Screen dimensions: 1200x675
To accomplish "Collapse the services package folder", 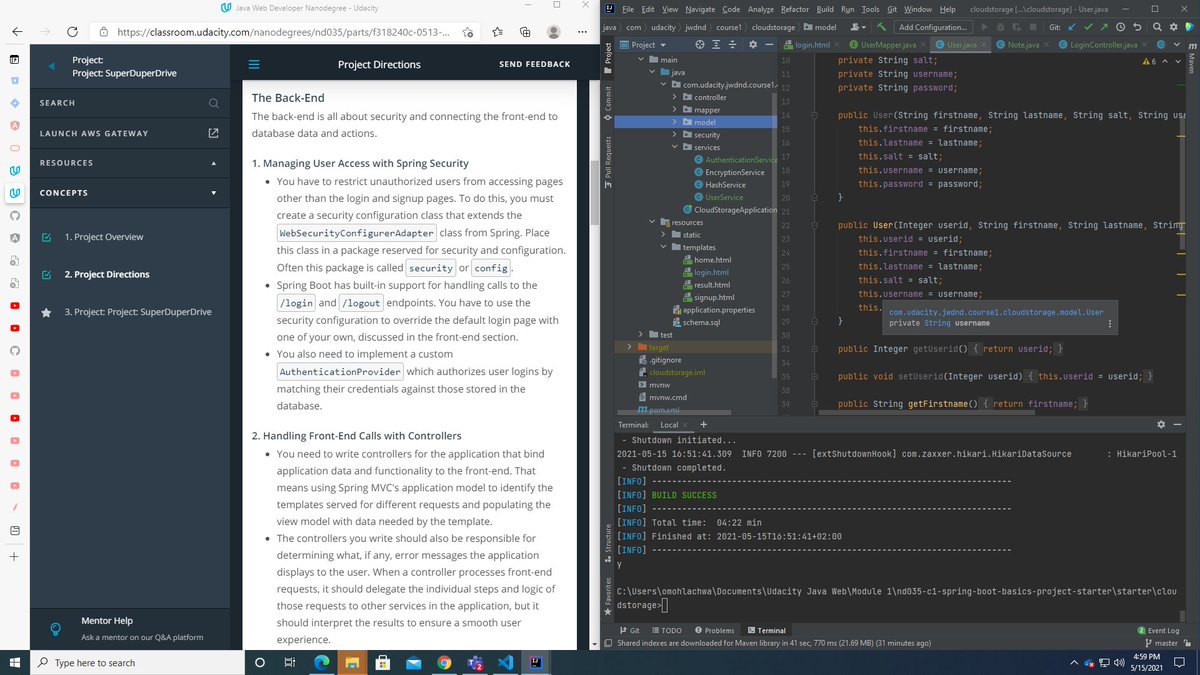I will click(x=675, y=147).
